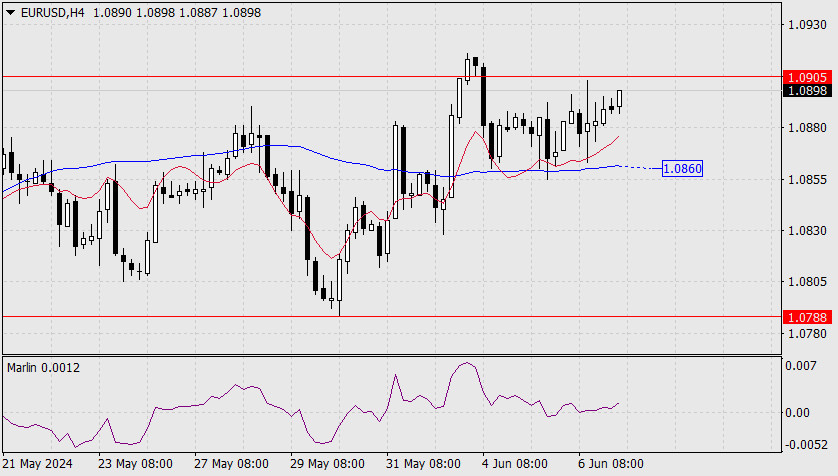
Task: Click the OHLC values 1.0890 1.0898 1.0887 1.0898
Action: 177,12
